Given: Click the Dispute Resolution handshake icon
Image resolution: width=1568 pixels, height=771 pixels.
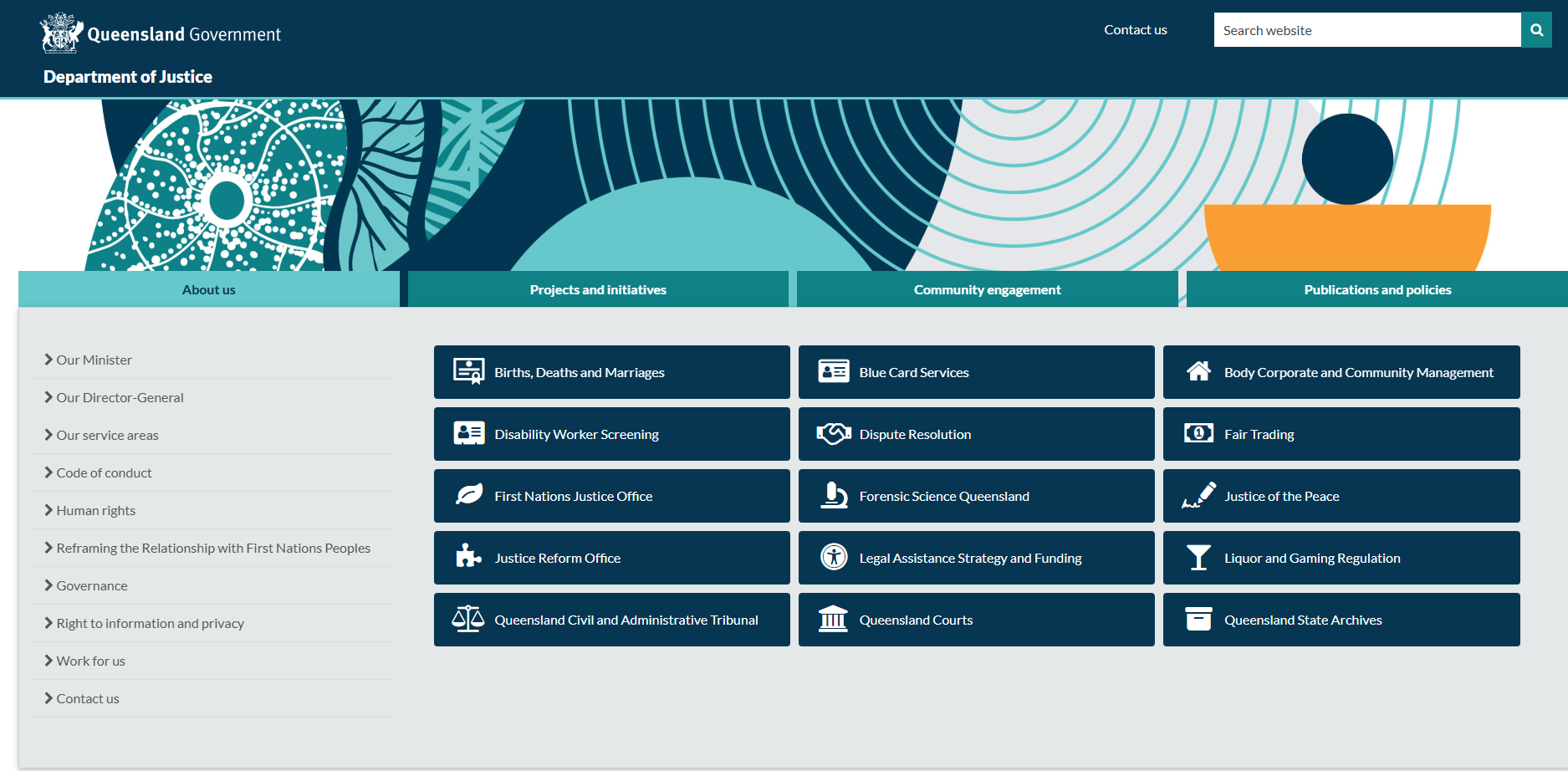Looking at the screenshot, I should pos(834,433).
